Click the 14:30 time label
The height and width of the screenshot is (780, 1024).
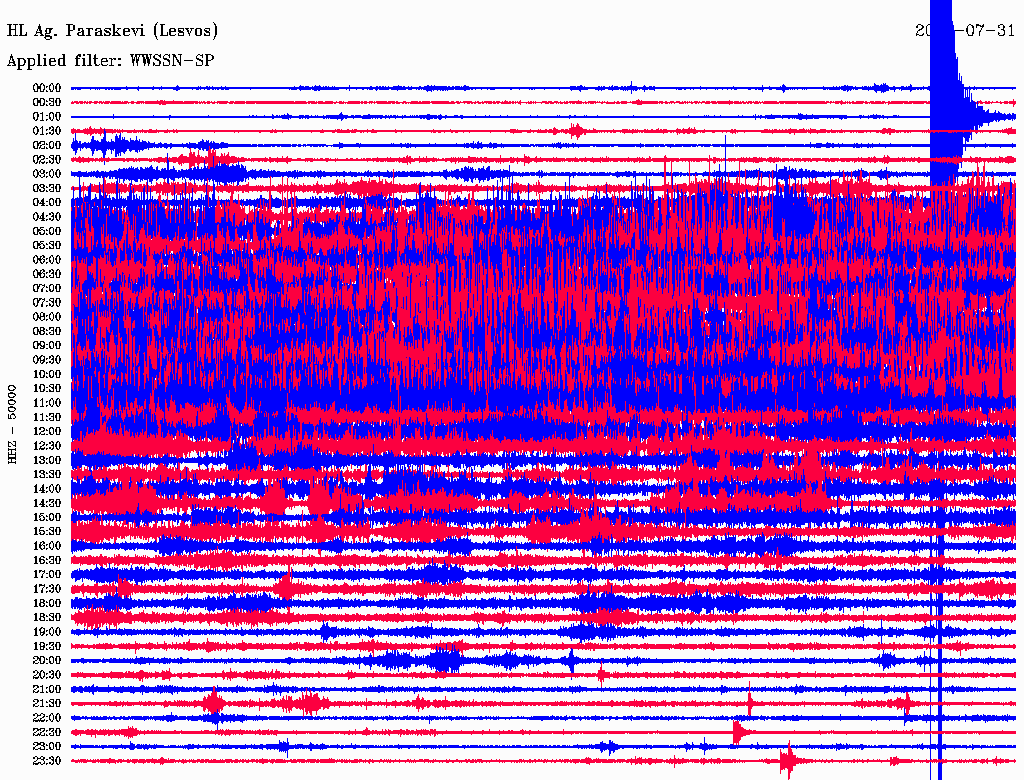[x=47, y=503]
